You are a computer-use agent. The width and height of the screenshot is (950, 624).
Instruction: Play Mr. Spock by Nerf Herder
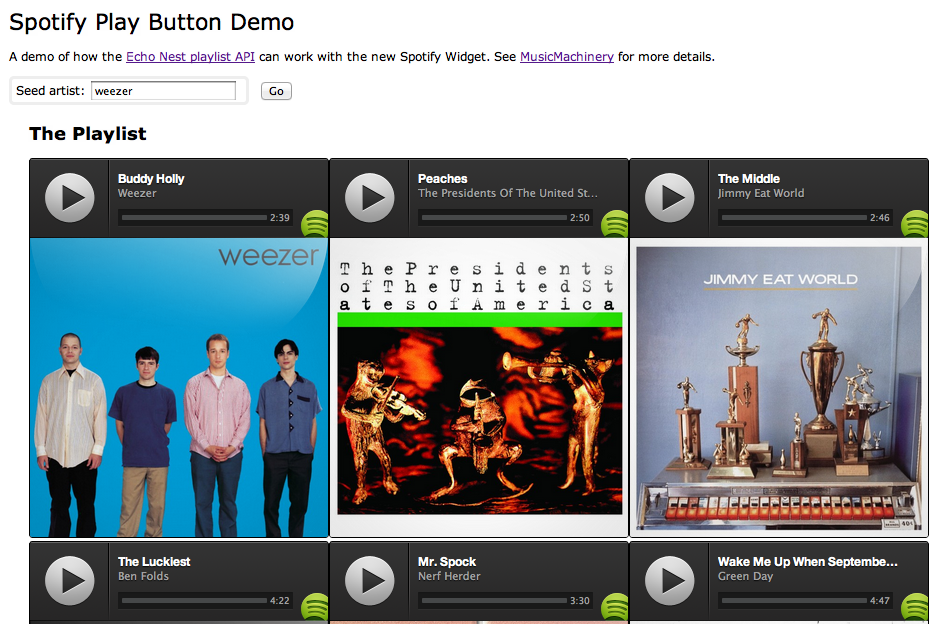coord(370,580)
